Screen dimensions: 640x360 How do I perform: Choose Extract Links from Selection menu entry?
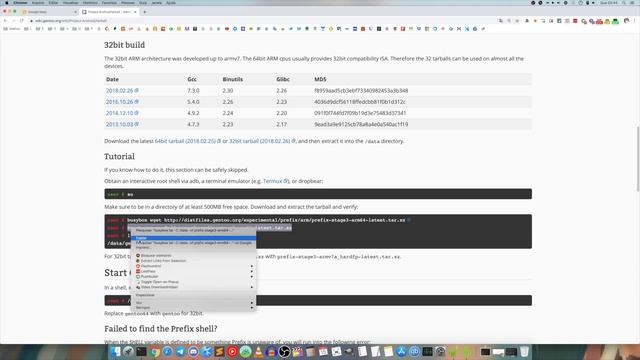(x=193, y=261)
